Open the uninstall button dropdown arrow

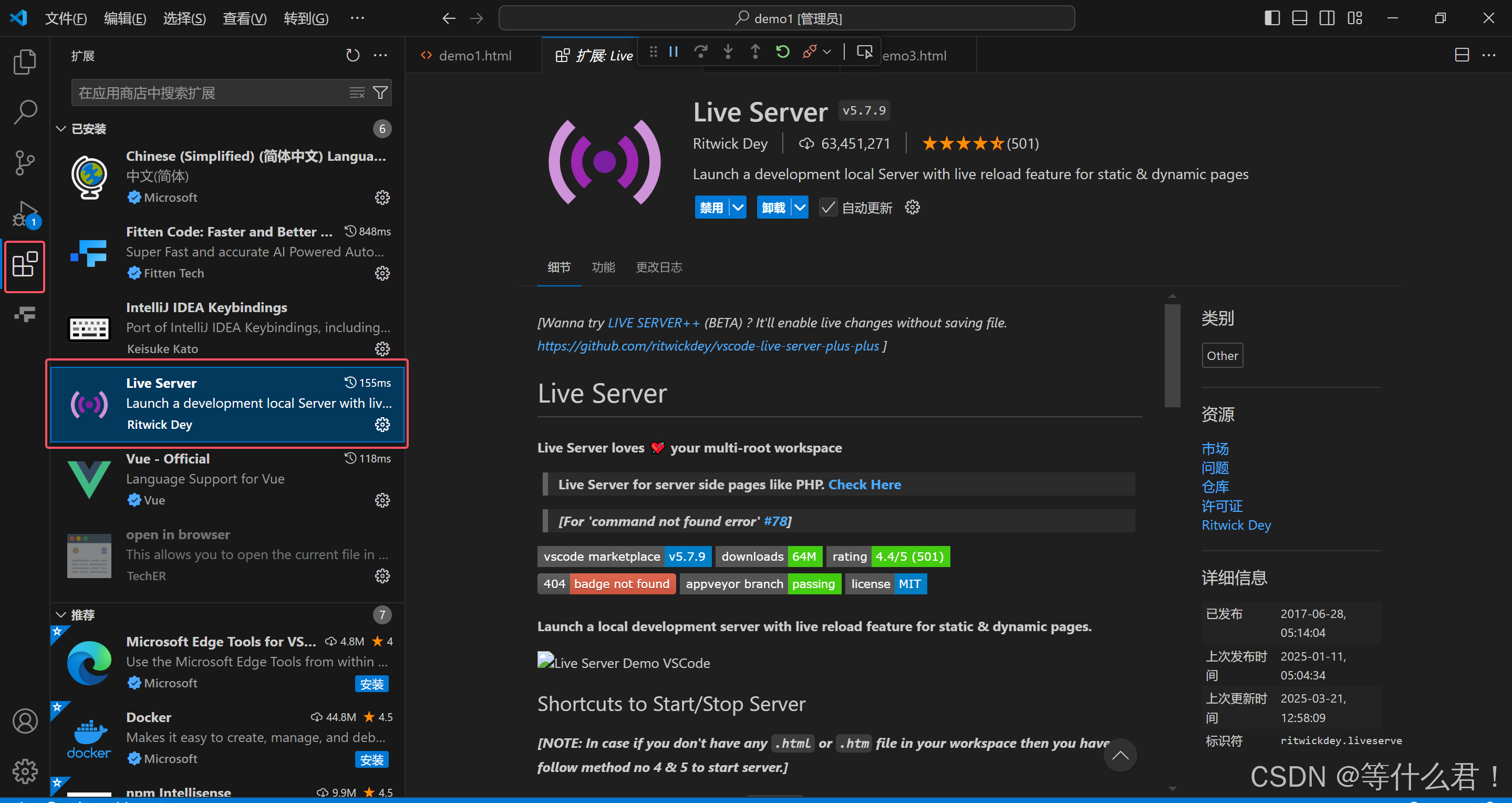point(800,208)
